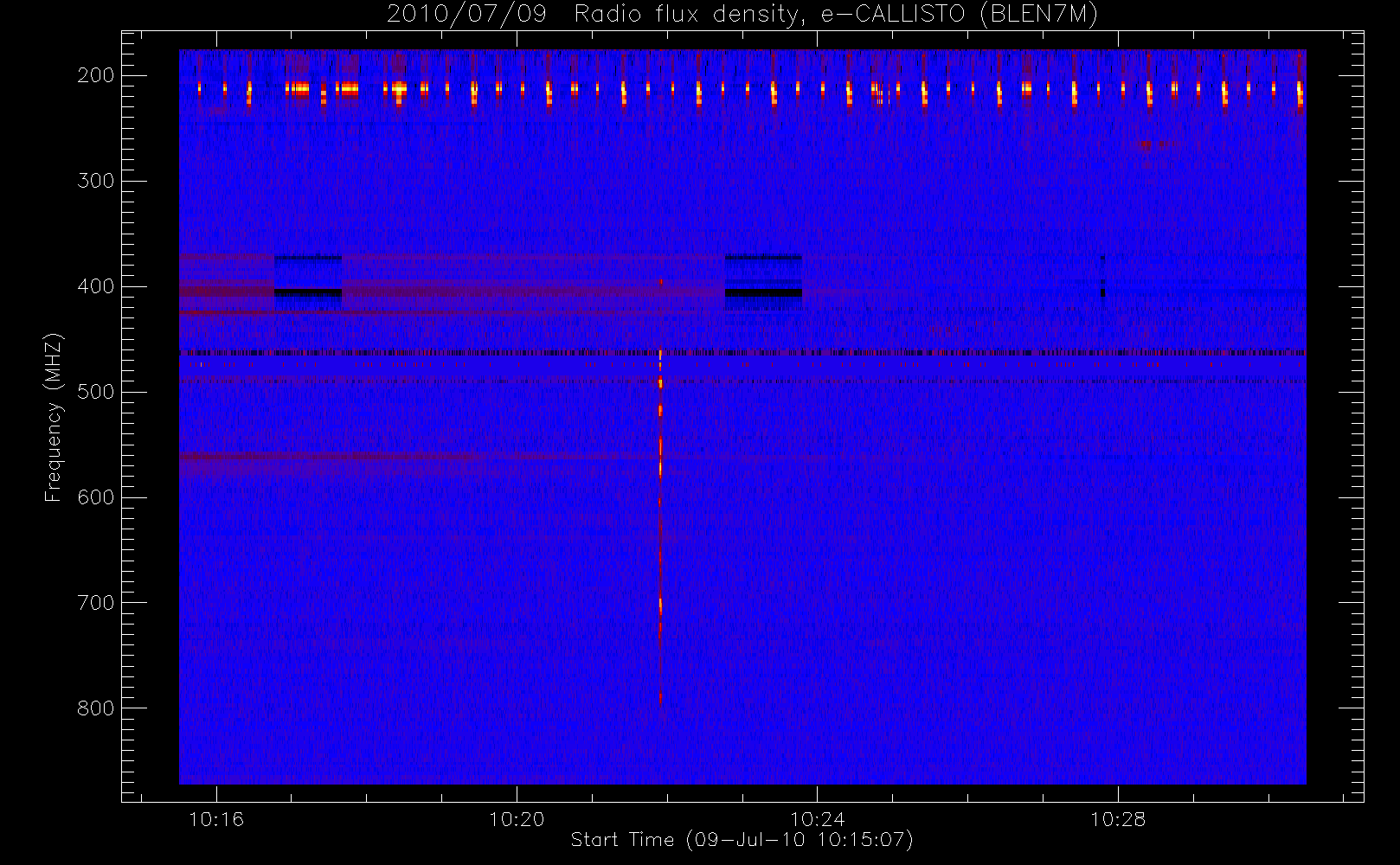Viewport: 1400px width, 865px height.
Task: Click the black dropout block near 10:17
Action: click(x=308, y=292)
